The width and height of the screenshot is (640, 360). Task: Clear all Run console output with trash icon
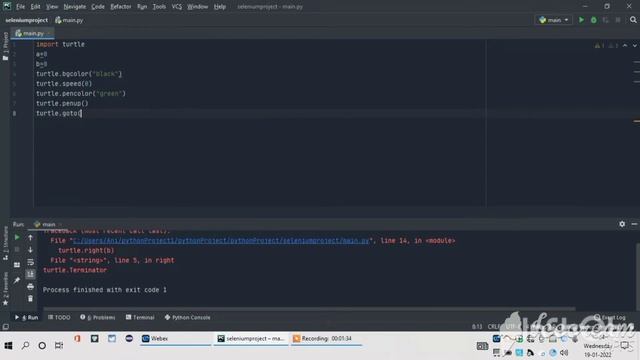pyautogui.click(x=30, y=299)
